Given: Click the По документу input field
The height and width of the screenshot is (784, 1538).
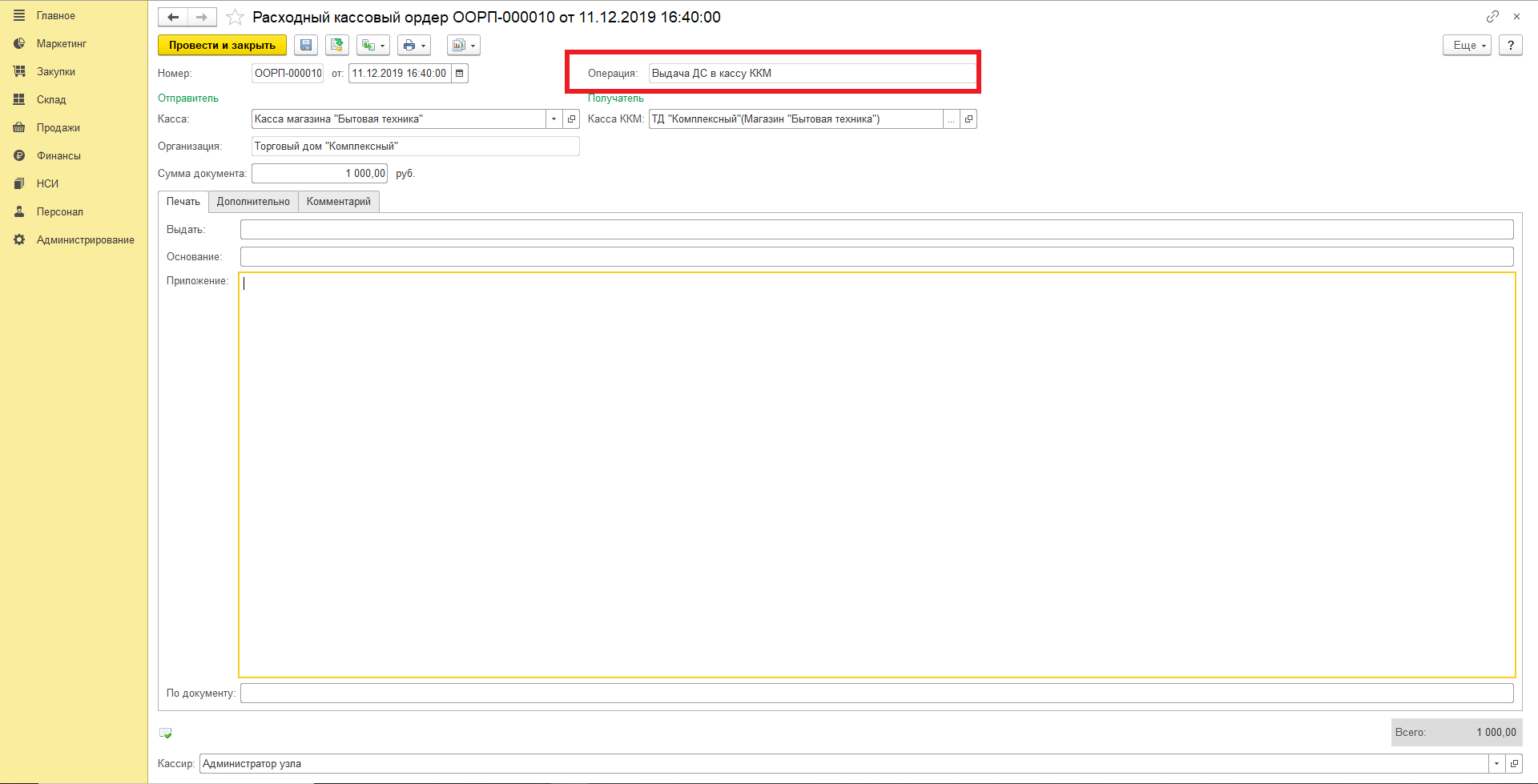Looking at the screenshot, I should click(876, 694).
